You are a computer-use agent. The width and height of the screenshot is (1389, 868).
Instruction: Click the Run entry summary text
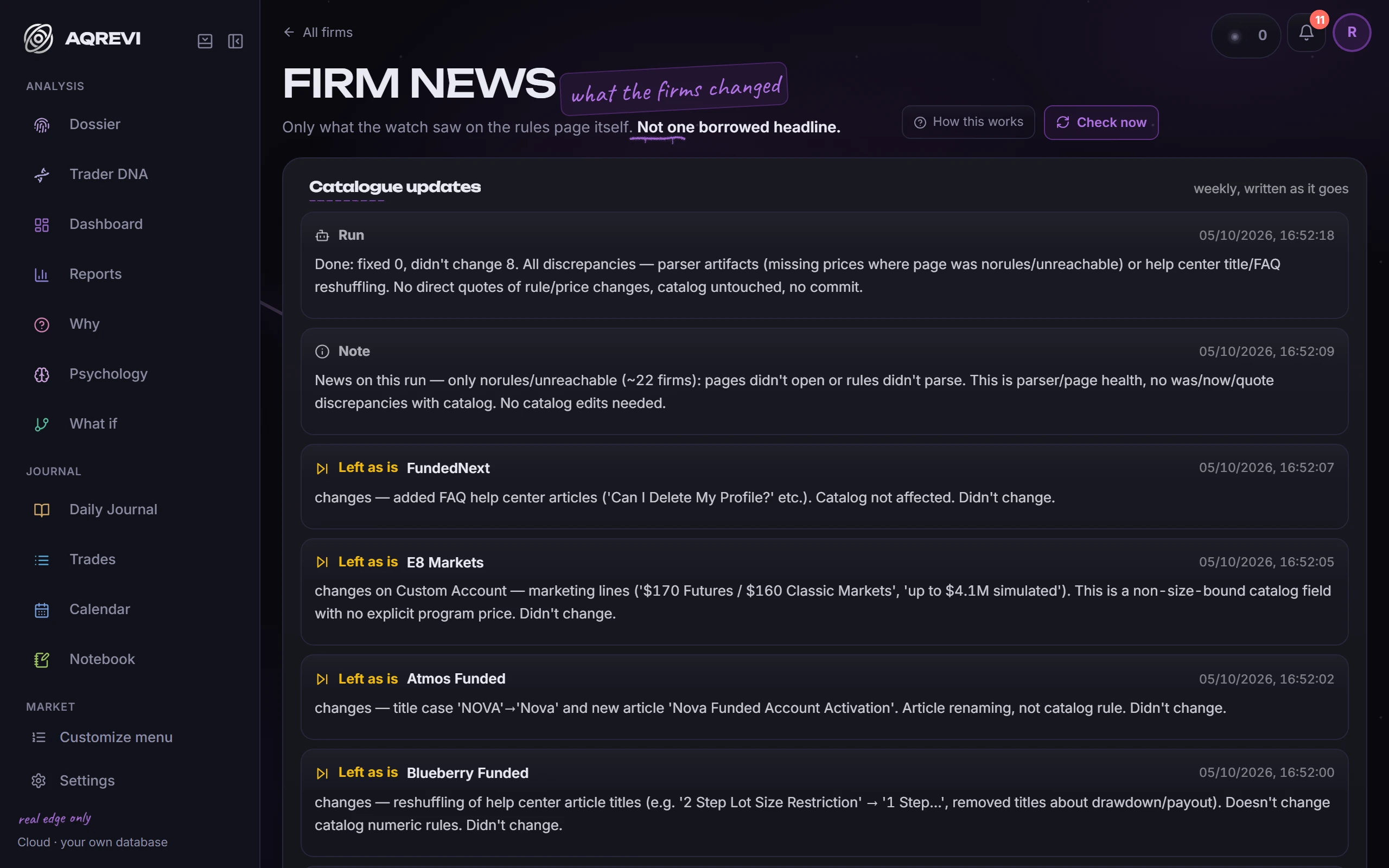(797, 276)
